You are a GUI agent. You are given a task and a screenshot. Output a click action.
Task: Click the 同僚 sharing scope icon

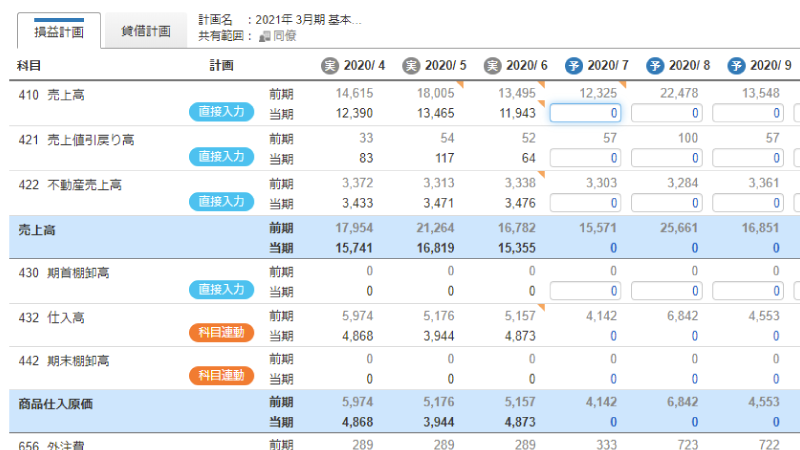click(x=264, y=36)
